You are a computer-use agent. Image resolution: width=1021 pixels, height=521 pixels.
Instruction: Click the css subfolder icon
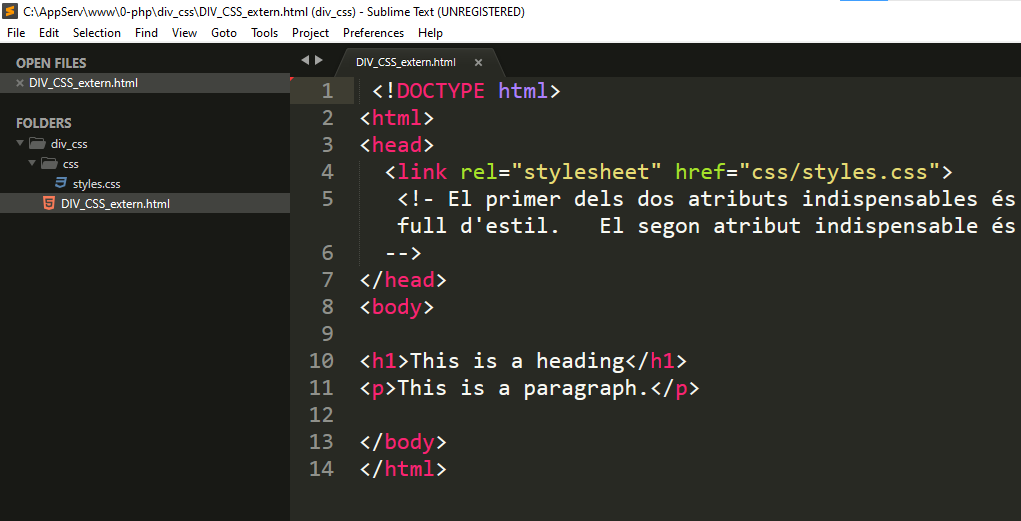tap(50, 164)
